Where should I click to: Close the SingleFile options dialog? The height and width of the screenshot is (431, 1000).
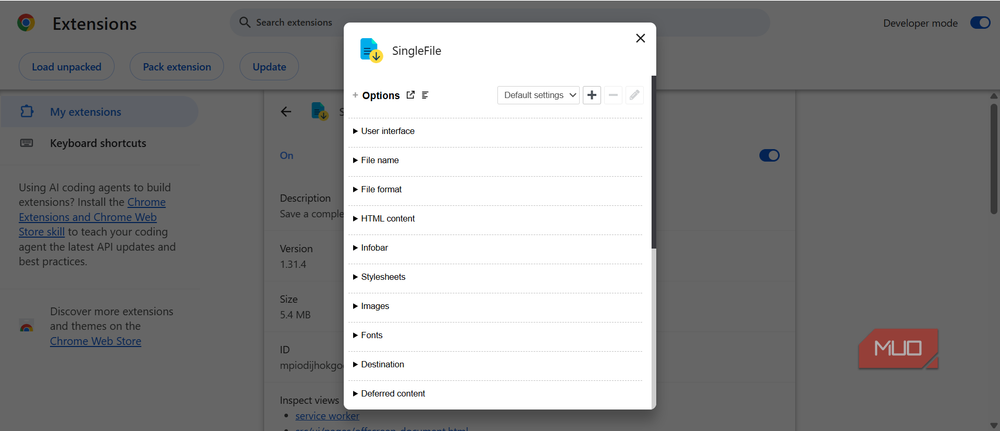(640, 38)
